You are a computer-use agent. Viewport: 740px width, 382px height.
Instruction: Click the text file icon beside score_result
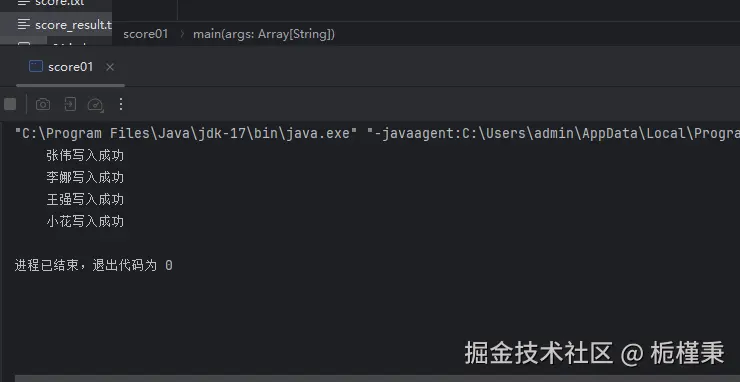pyautogui.click(x=24, y=25)
